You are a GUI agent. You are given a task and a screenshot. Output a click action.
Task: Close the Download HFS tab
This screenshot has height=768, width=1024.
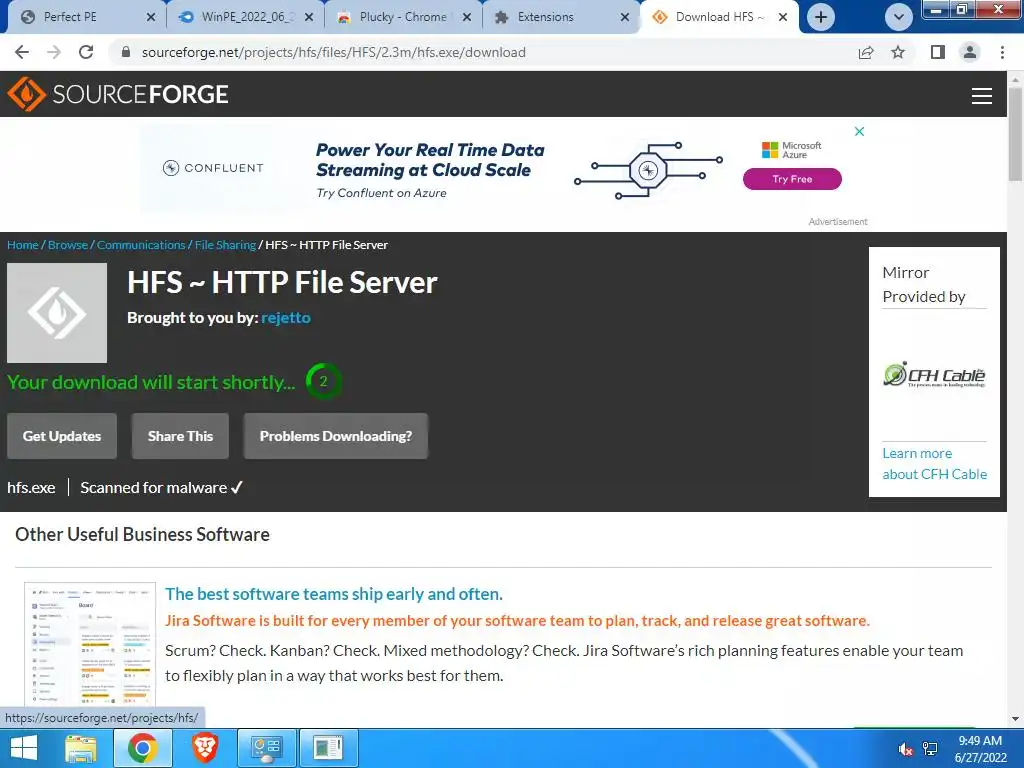pos(783,18)
